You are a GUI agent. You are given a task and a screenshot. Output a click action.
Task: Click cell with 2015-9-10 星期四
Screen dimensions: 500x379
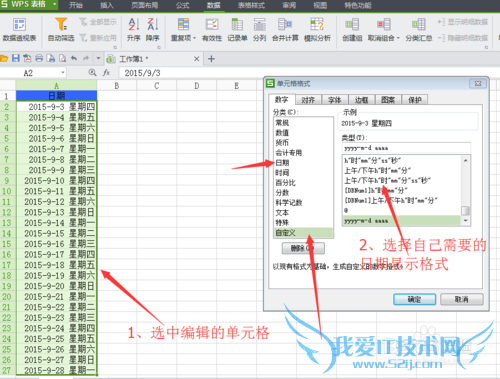[x=56, y=181]
